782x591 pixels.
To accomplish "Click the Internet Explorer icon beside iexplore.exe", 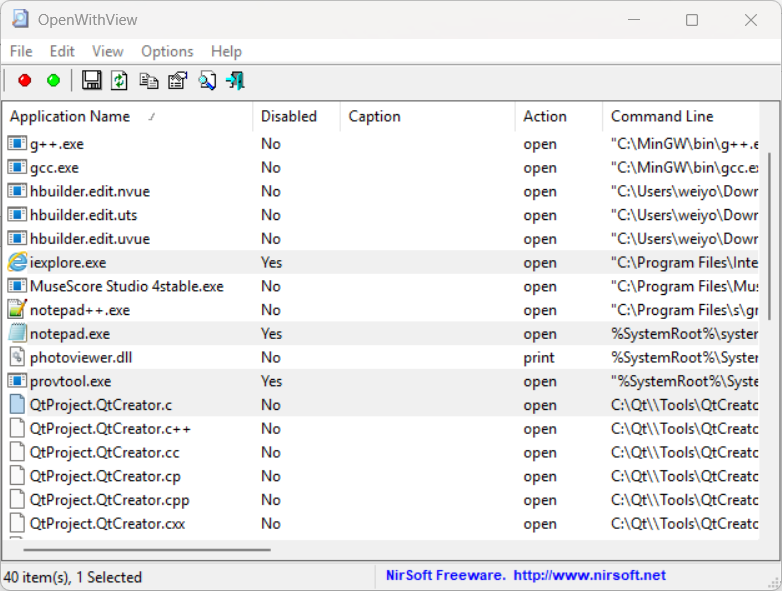I will [17, 262].
